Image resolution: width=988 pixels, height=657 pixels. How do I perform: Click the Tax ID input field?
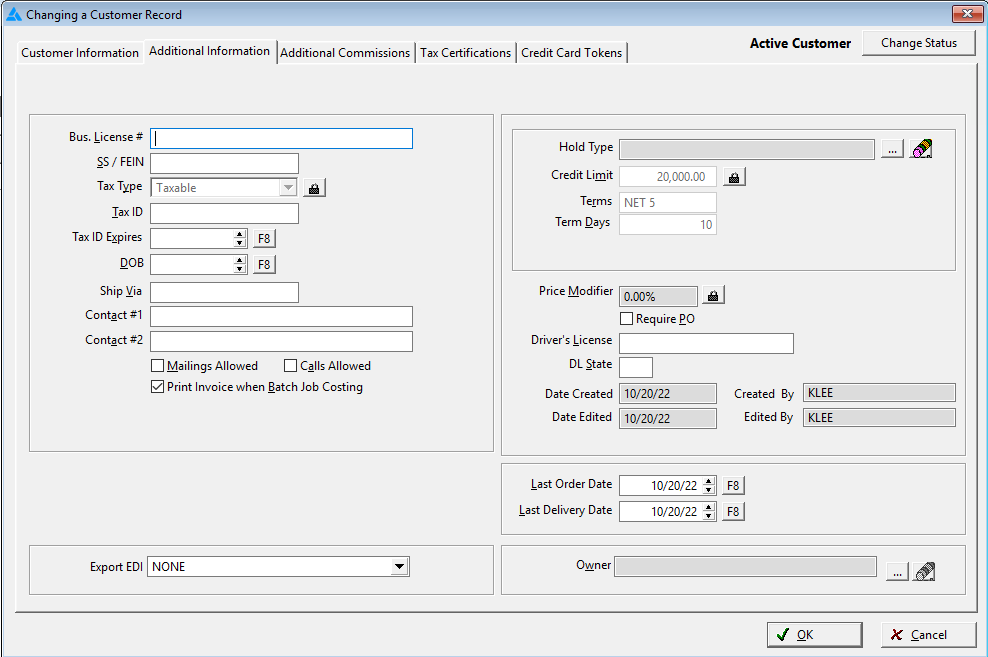(x=224, y=214)
